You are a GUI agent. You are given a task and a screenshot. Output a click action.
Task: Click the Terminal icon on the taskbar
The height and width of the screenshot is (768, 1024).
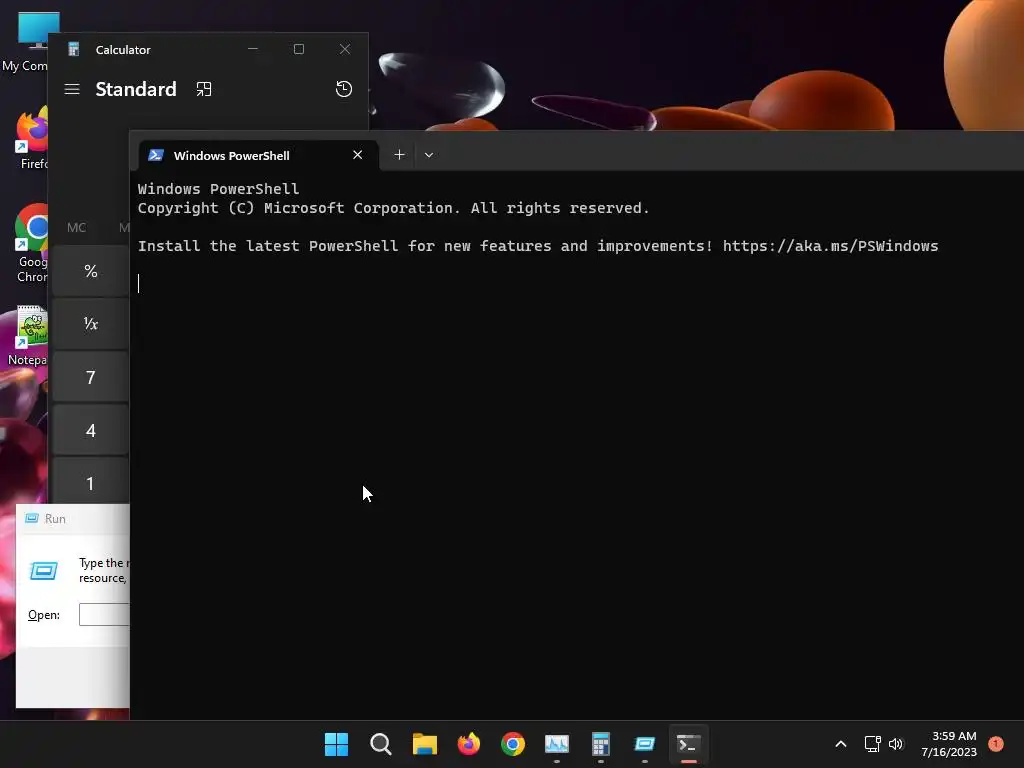689,744
